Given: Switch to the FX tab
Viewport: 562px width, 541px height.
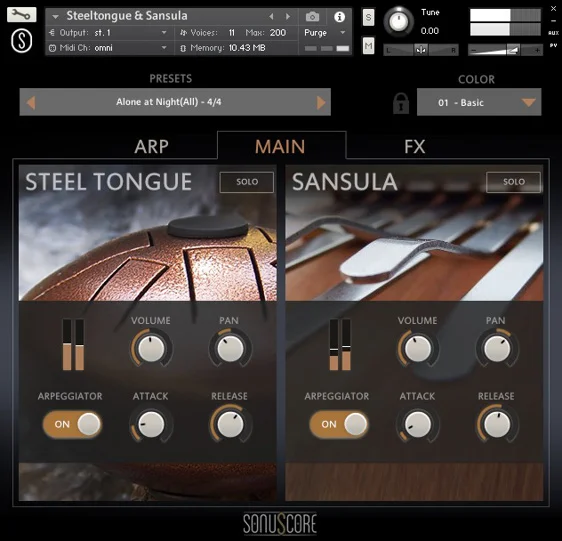Looking at the screenshot, I should 414,146.
